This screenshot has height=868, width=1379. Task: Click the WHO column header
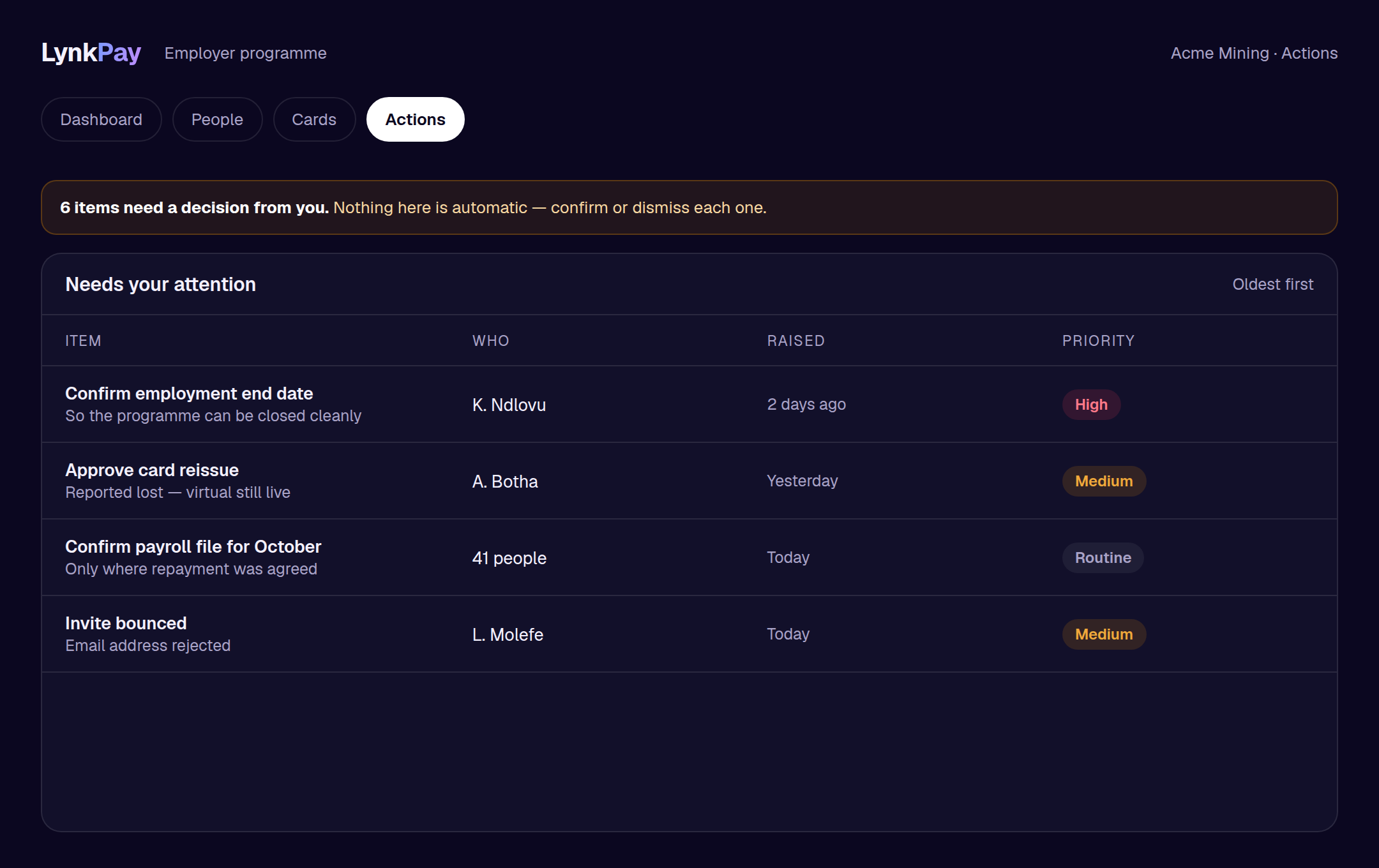click(x=490, y=341)
